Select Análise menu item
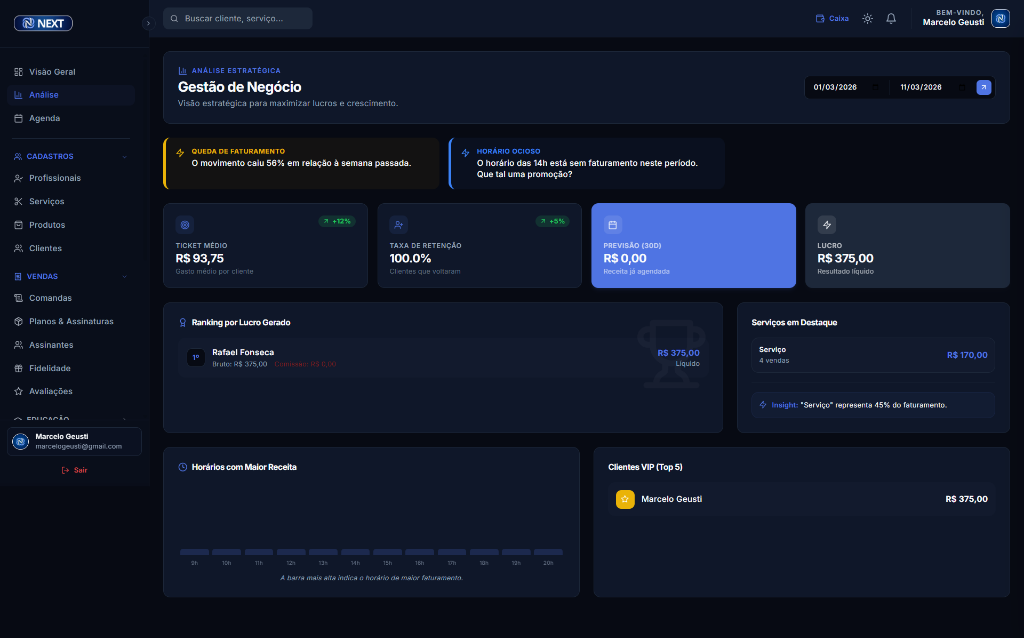 point(71,95)
